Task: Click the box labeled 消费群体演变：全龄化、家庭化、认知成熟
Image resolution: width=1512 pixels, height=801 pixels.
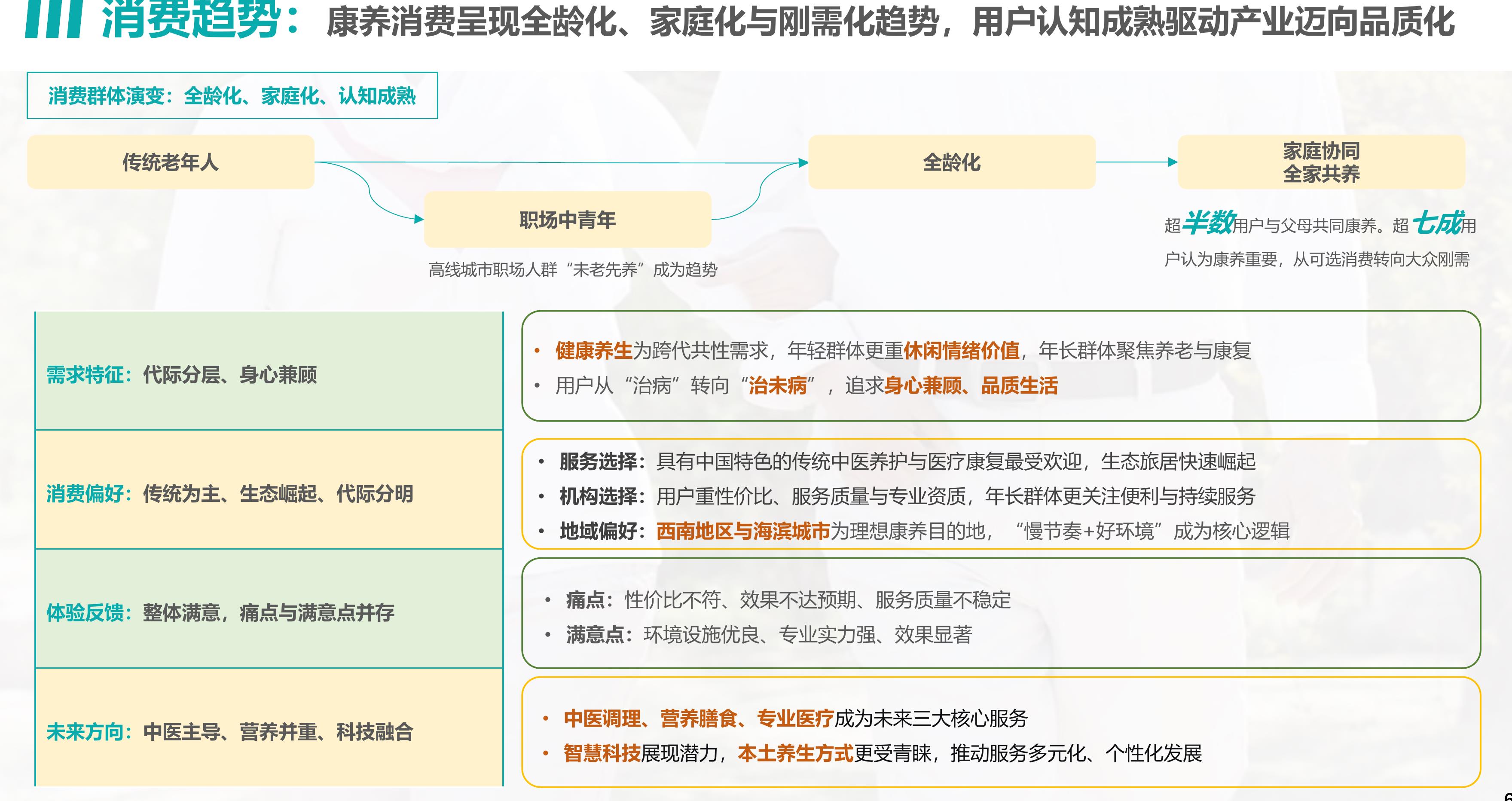Action: 232,96
